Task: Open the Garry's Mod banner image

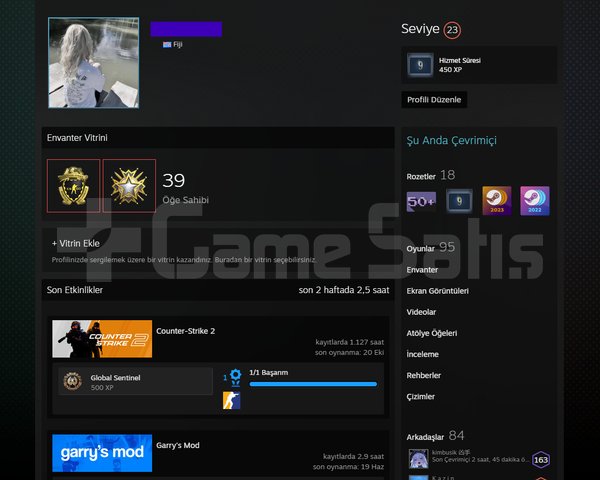Action: point(102,453)
